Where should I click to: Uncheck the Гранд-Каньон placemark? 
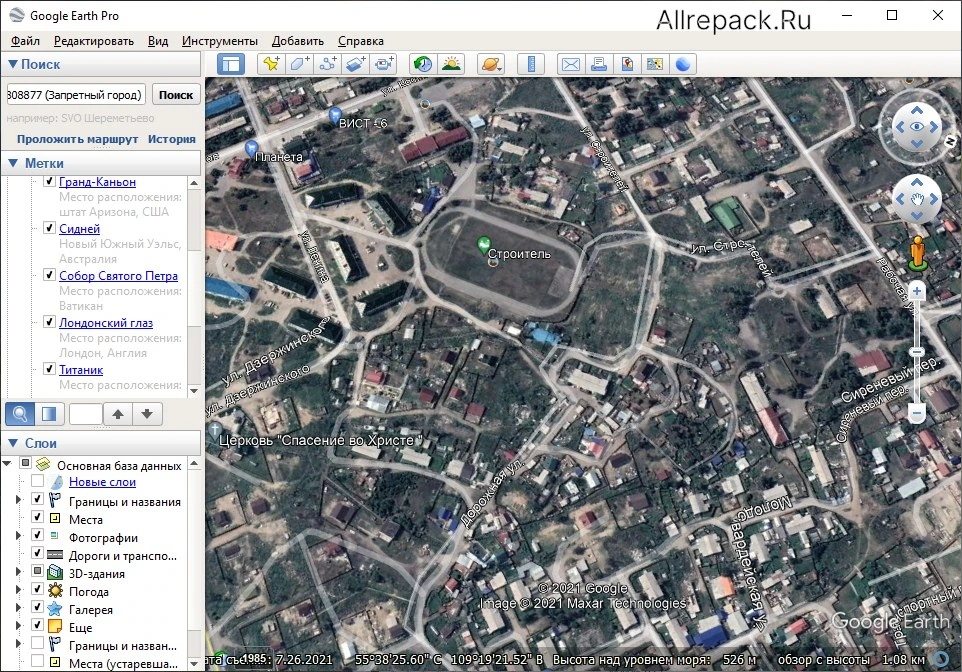50,181
